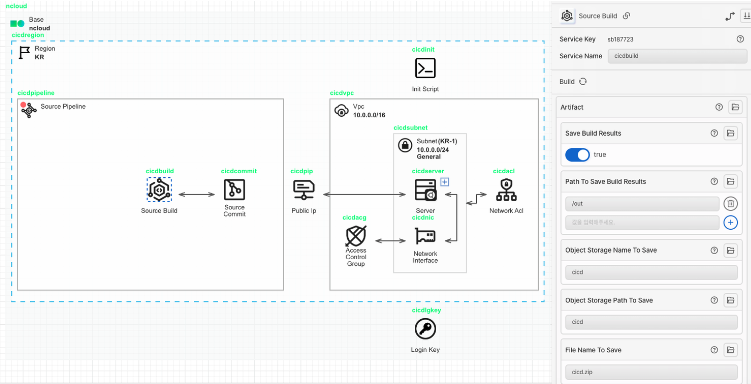Collapse the Path To Save Build Results folder button
The image size is (751, 384).
click(x=730, y=181)
